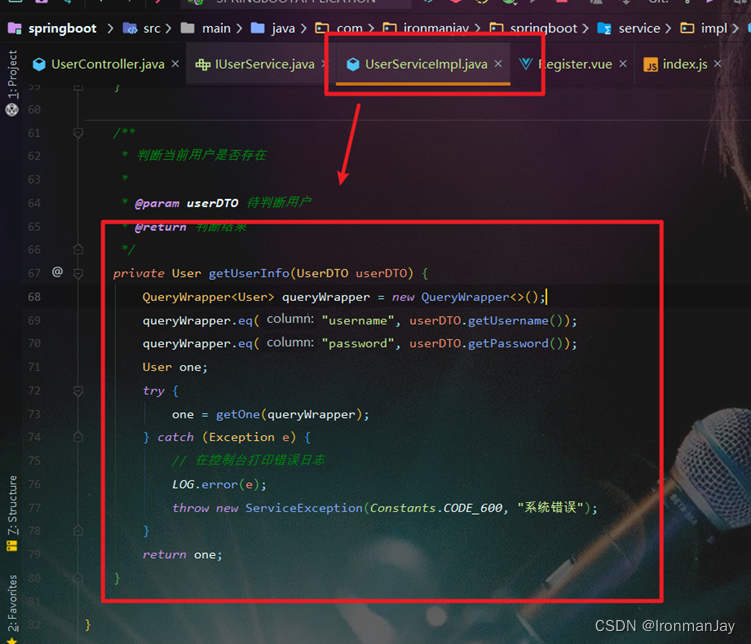
Task: Click the src source folder icon
Action: pyautogui.click(x=130, y=29)
